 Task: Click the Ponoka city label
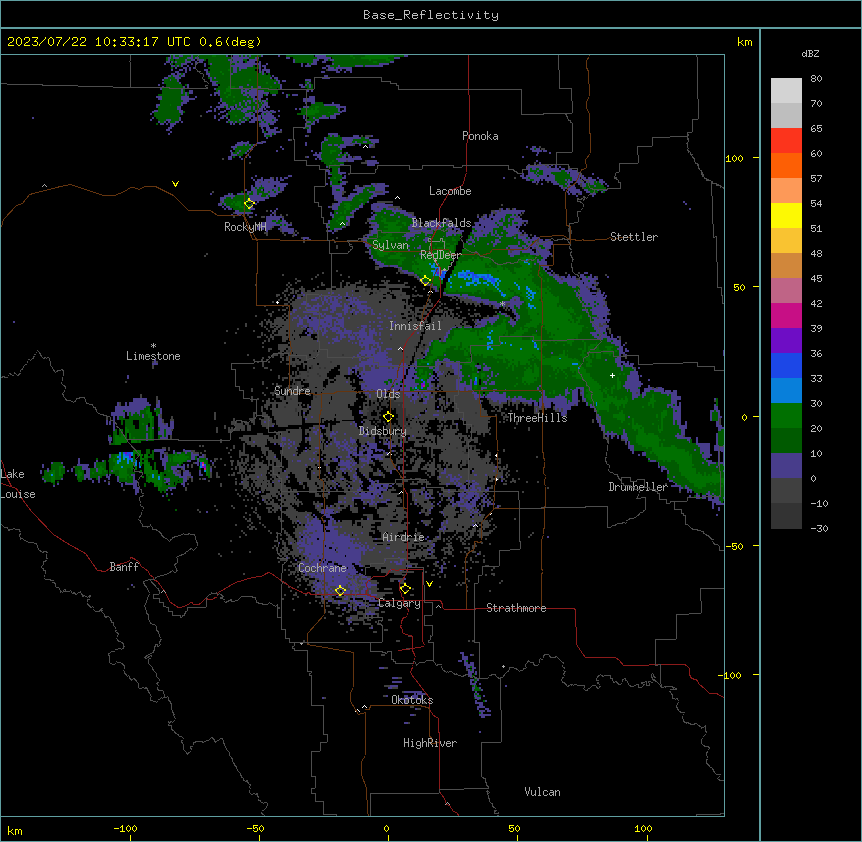(480, 136)
